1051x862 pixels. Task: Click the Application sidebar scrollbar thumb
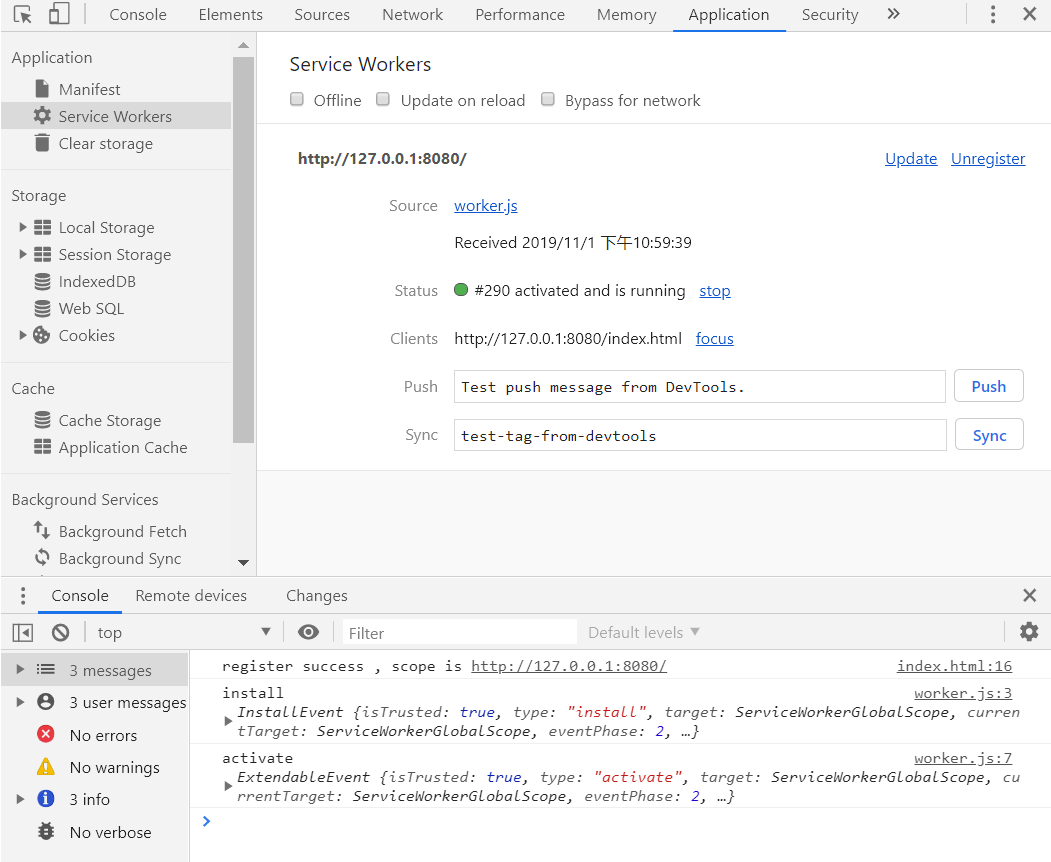(243, 250)
